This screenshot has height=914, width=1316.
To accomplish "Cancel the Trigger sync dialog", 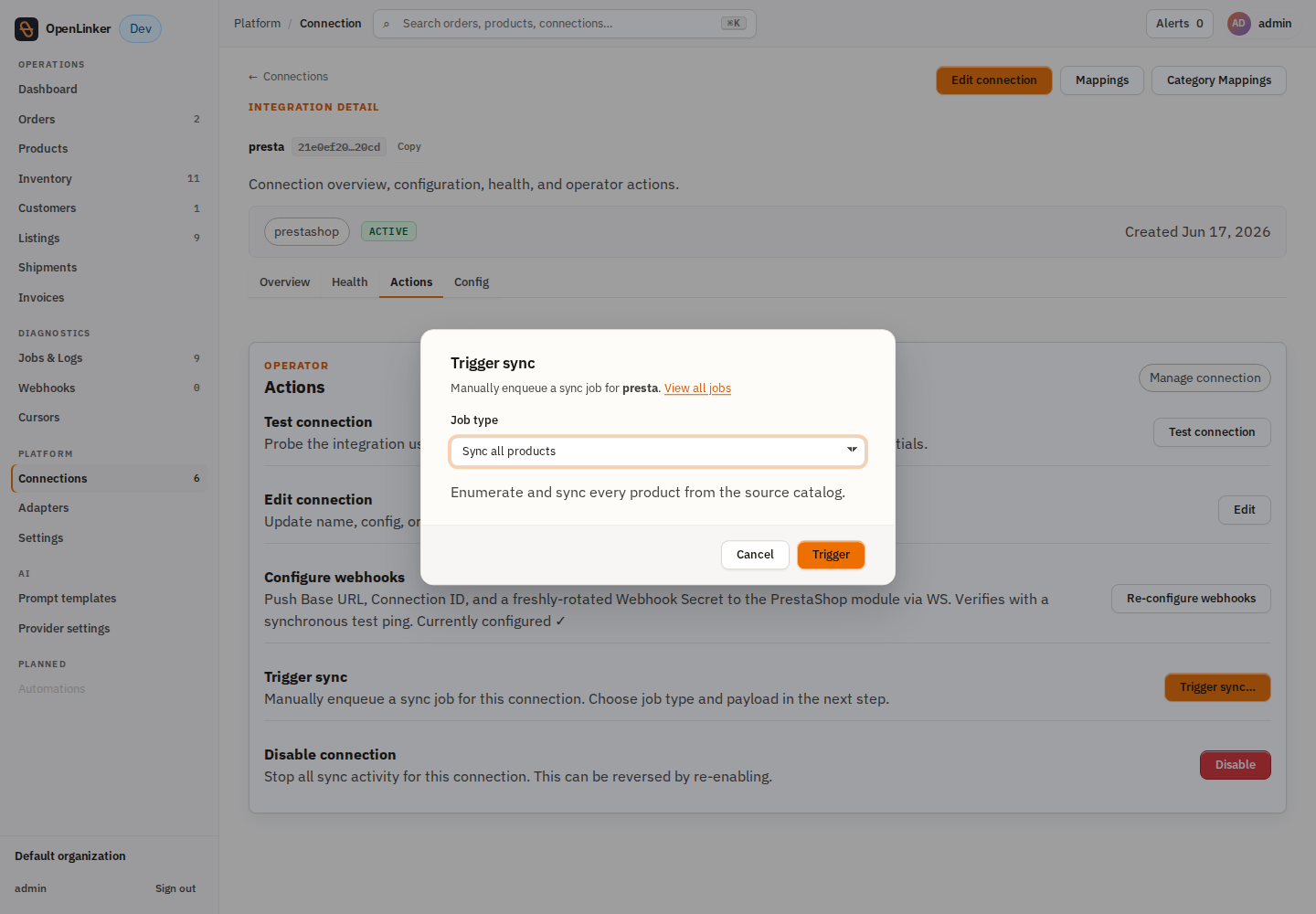I will pos(755,555).
